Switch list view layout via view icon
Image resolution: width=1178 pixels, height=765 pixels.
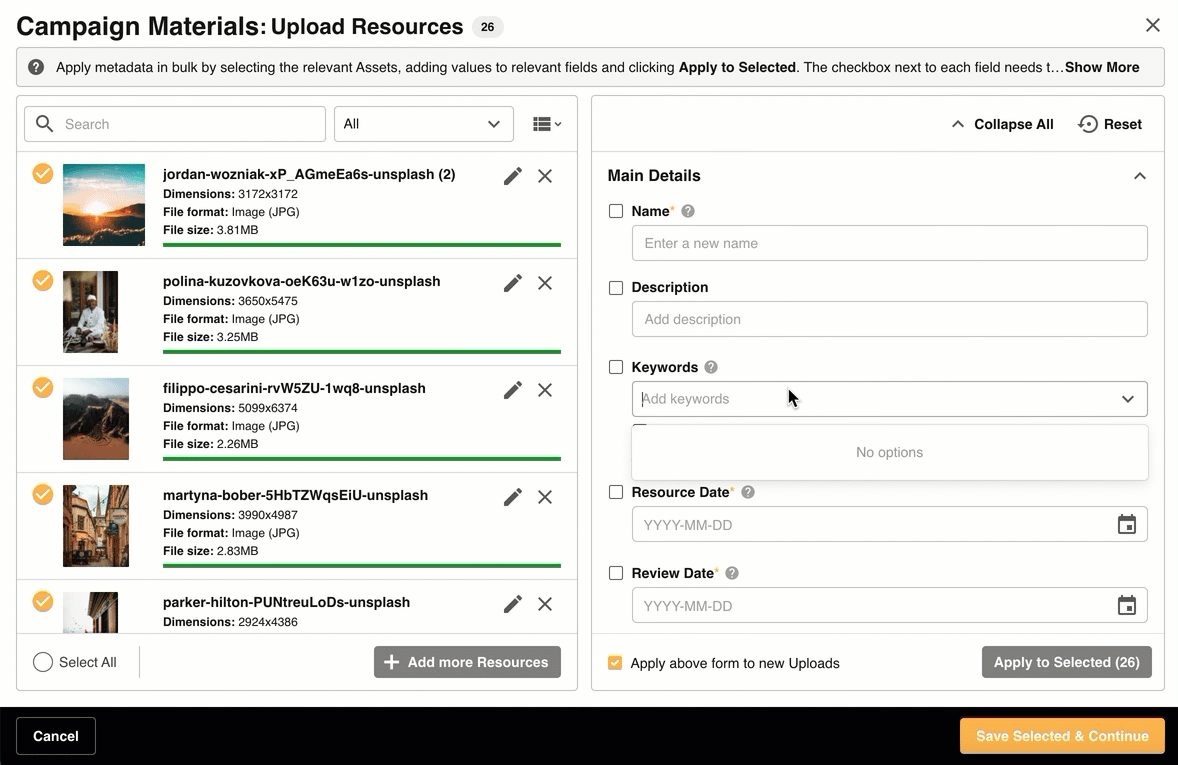click(546, 124)
